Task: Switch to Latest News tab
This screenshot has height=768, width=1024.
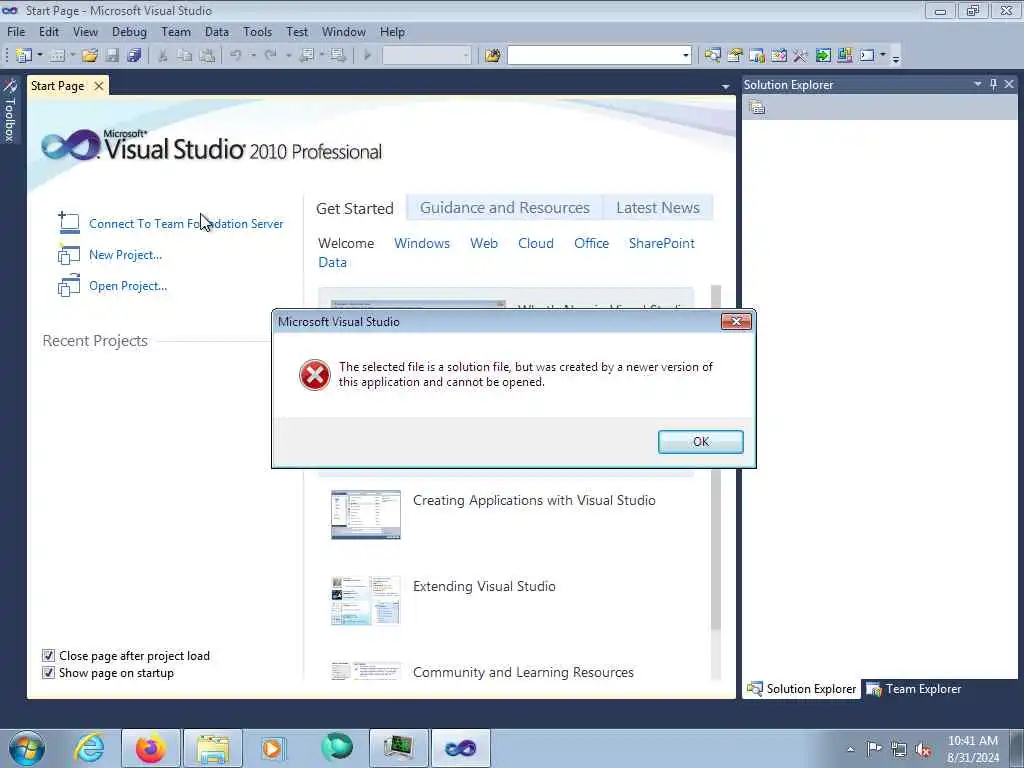Action: (658, 208)
